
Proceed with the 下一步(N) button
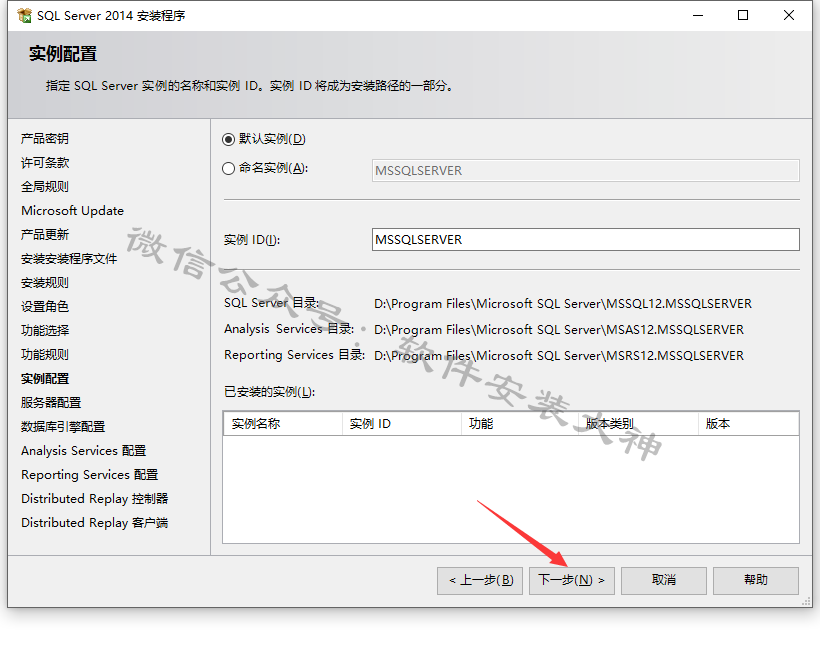tap(572, 580)
